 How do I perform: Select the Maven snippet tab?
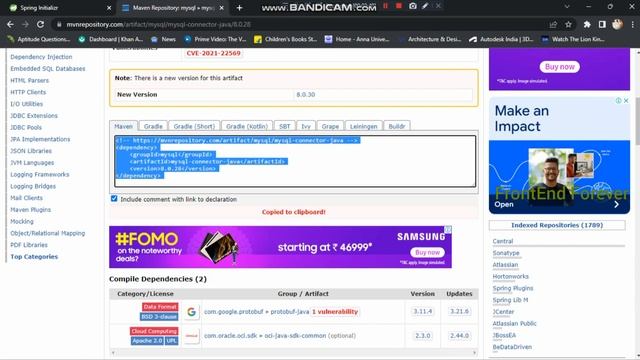click(x=123, y=127)
